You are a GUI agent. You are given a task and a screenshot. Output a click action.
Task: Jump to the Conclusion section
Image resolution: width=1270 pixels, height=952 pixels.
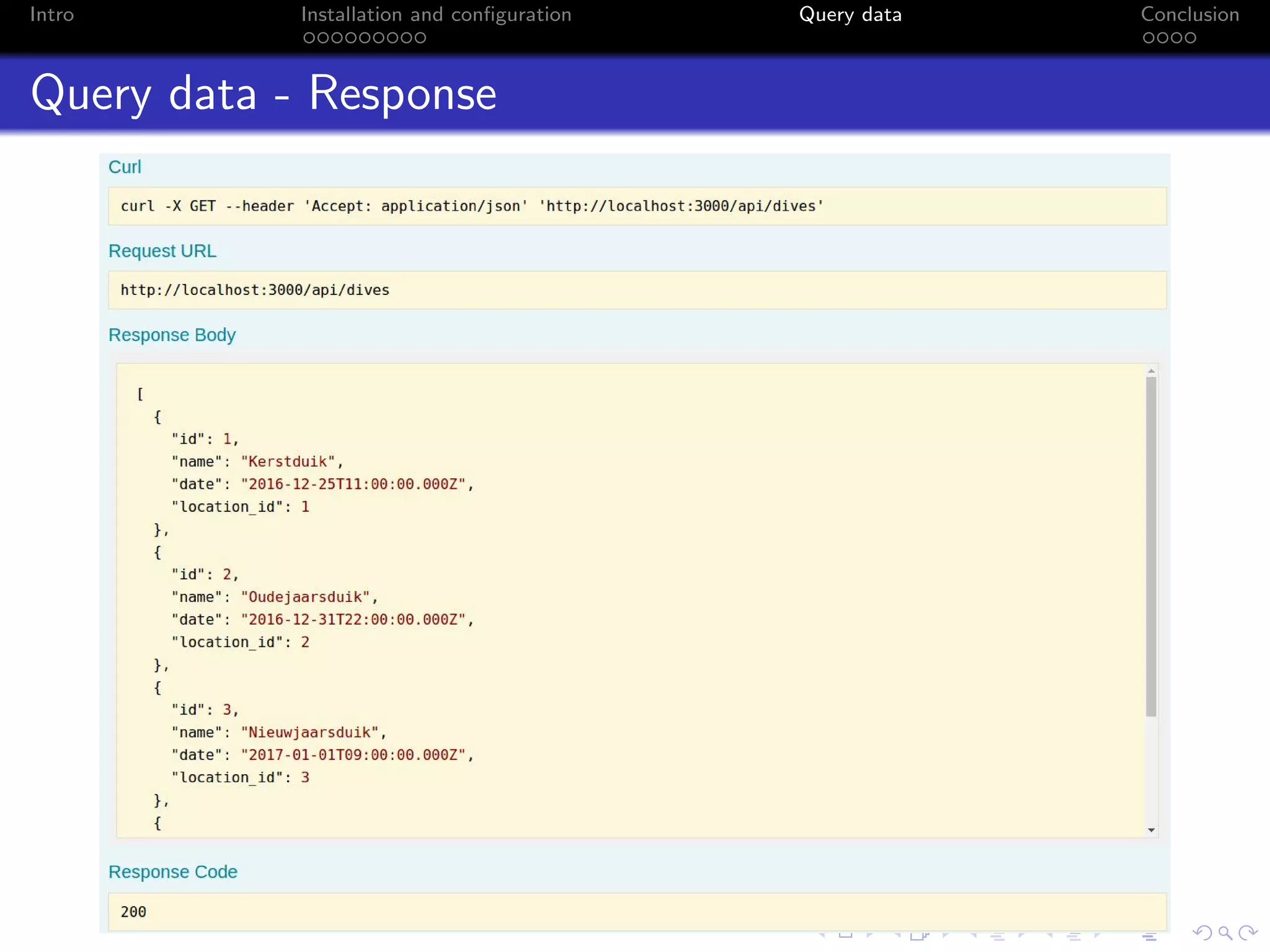click(x=1189, y=14)
